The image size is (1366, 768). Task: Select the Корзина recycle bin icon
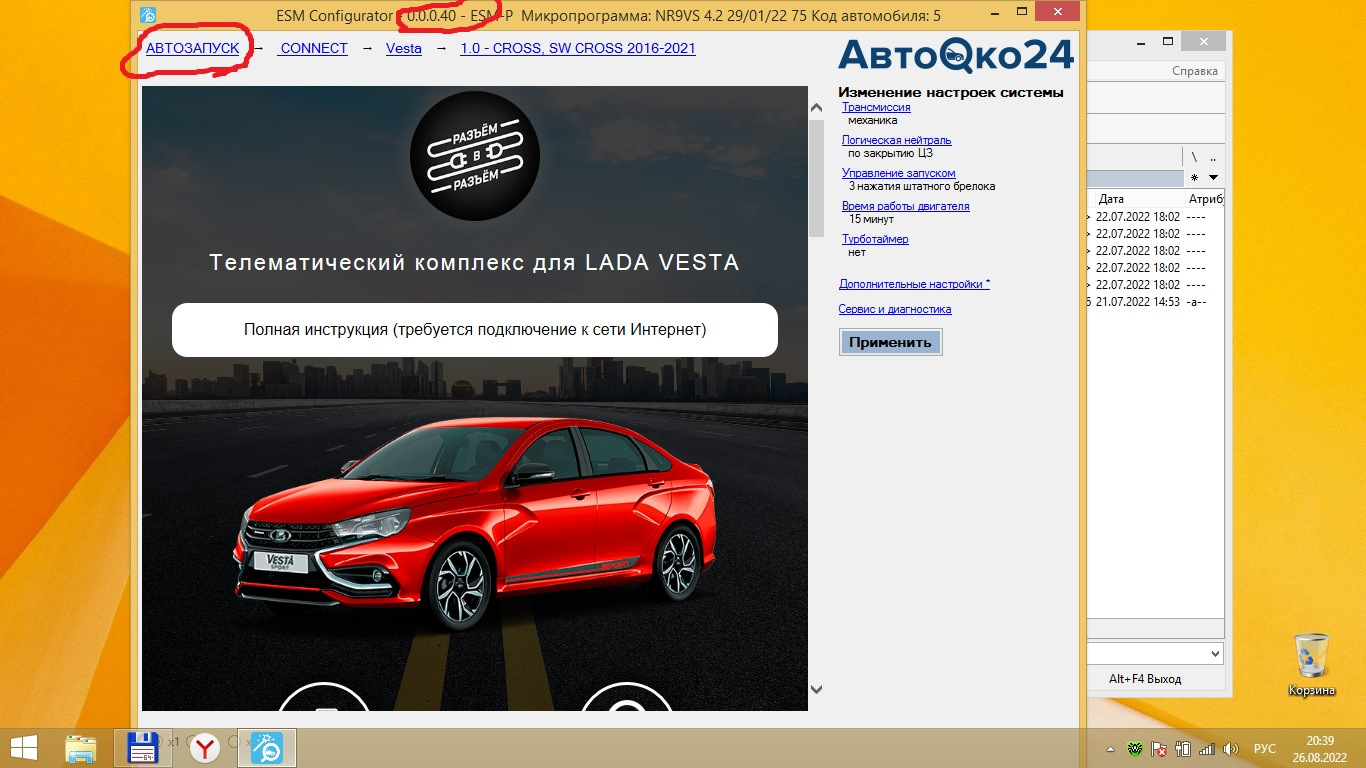pos(1311,665)
